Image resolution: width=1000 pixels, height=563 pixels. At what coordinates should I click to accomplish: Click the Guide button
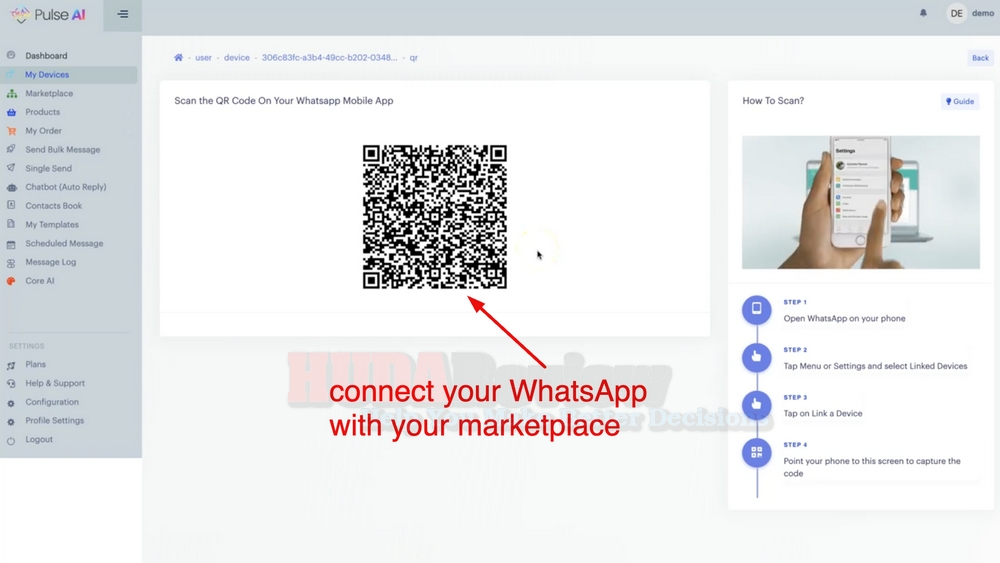[960, 101]
